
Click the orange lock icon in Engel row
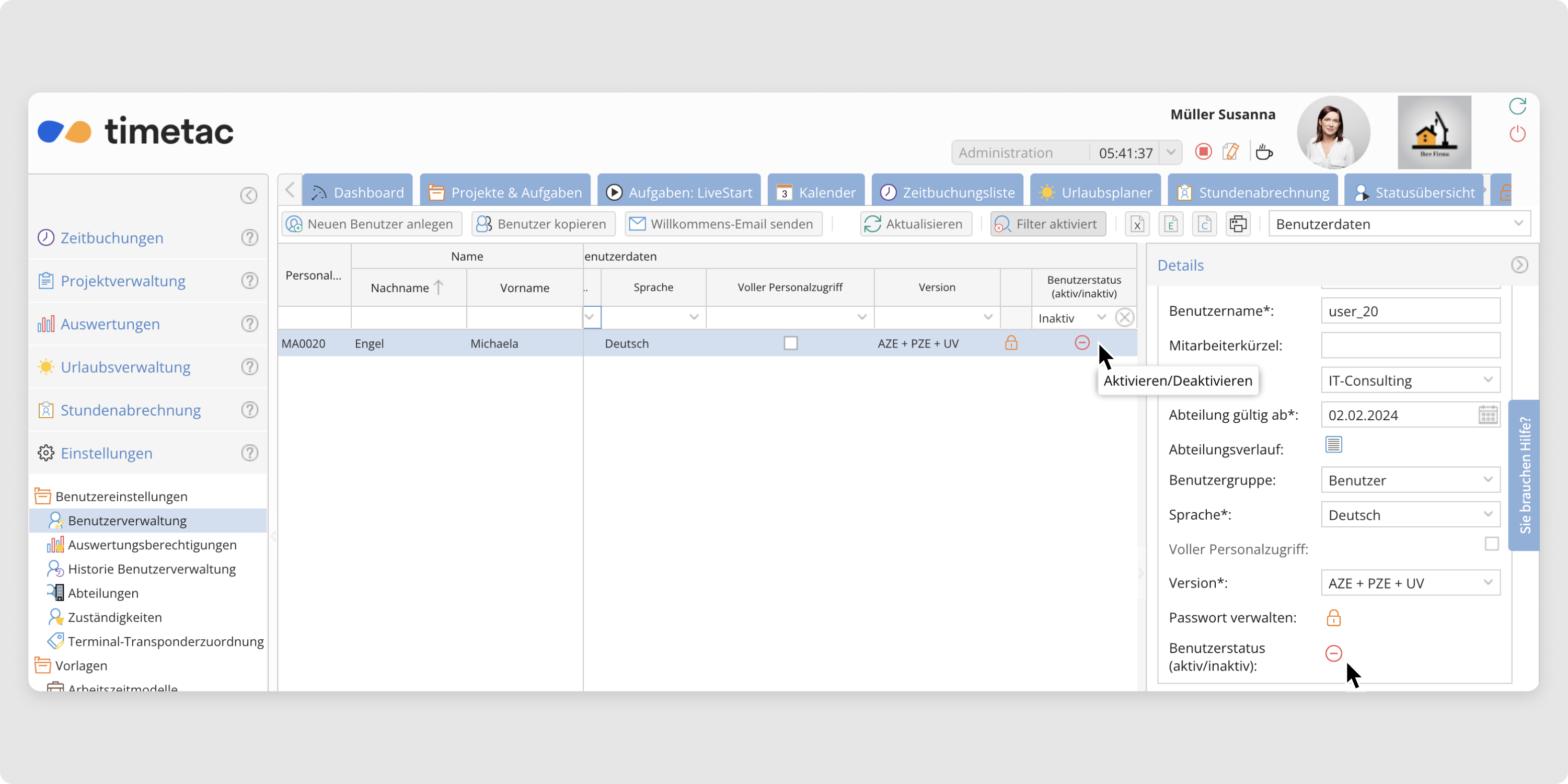coord(1011,343)
